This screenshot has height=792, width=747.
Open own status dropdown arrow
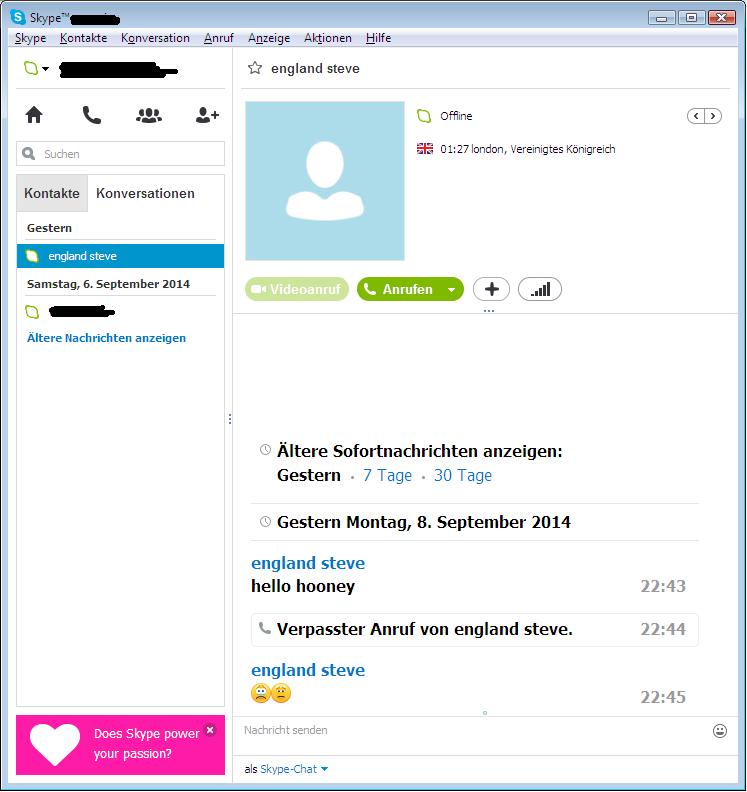coord(45,69)
